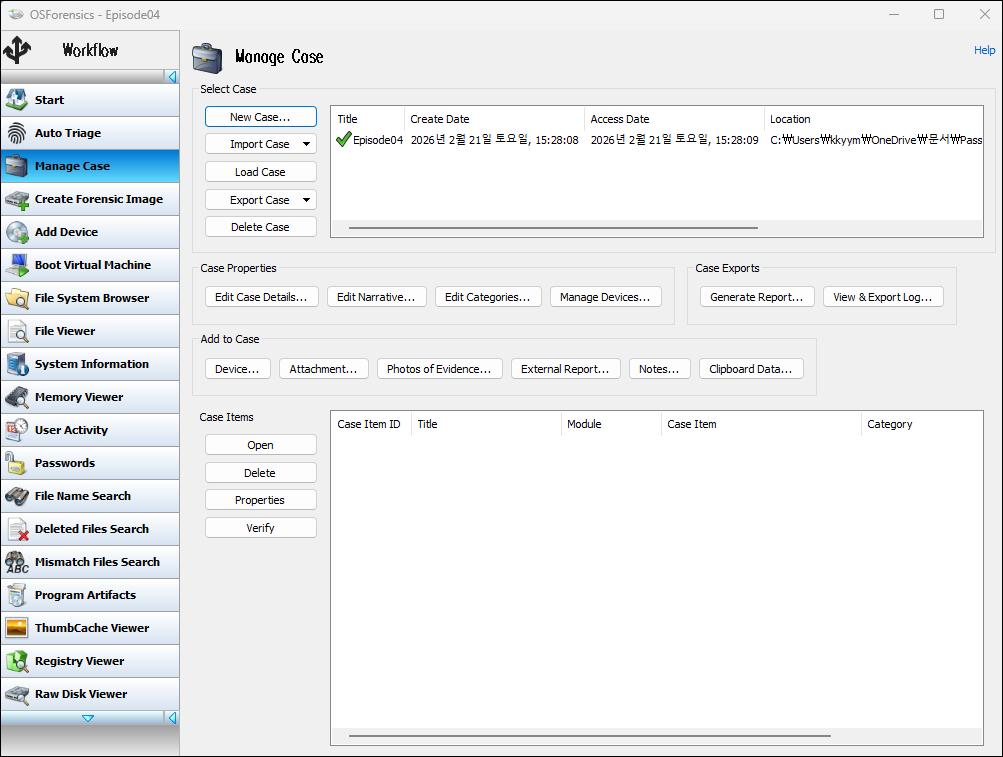The height and width of the screenshot is (757, 1003).
Task: Click View & Export Log... button
Action: 883,297
